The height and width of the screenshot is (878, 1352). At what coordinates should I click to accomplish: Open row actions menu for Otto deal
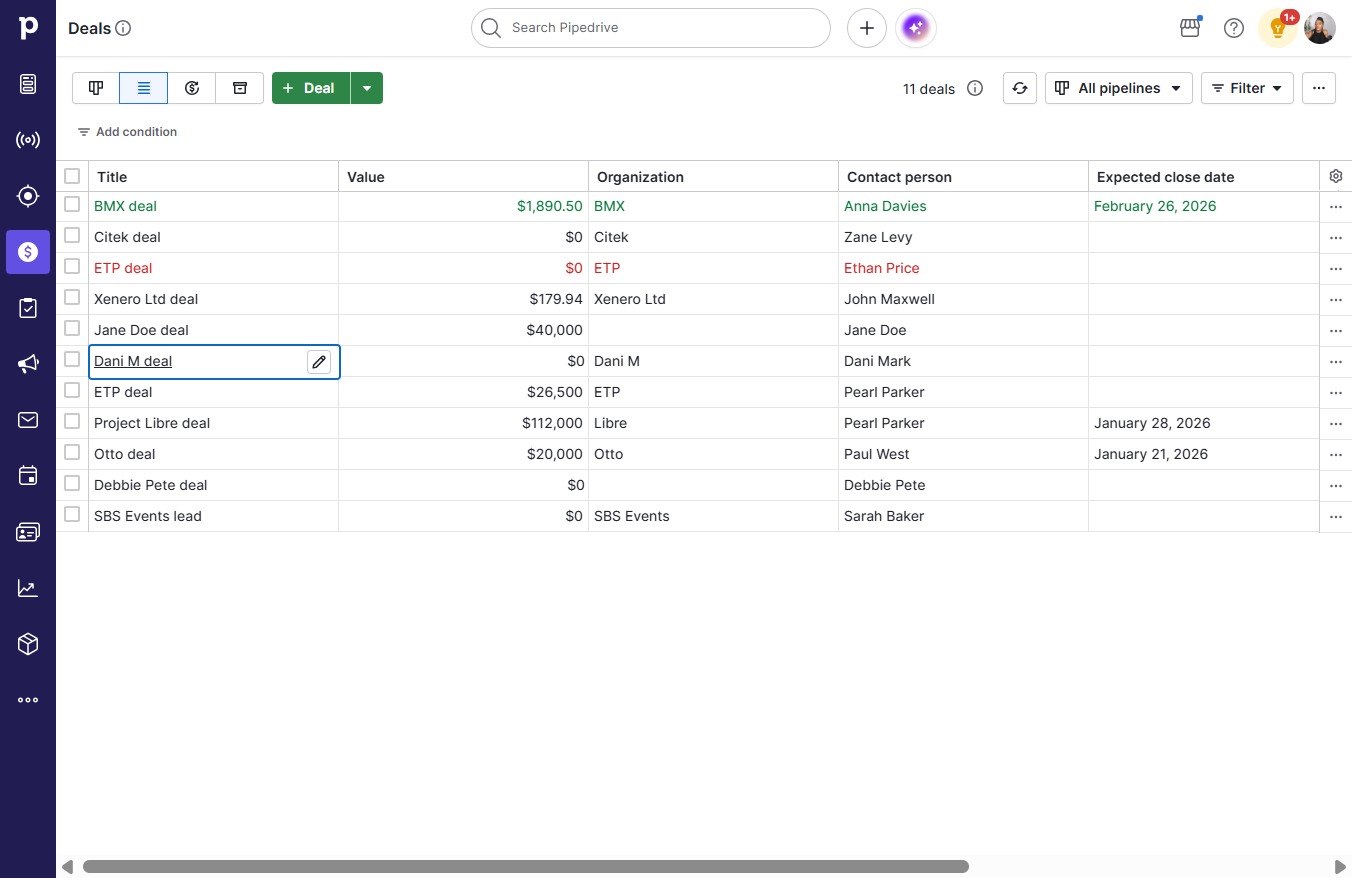[1336, 455]
